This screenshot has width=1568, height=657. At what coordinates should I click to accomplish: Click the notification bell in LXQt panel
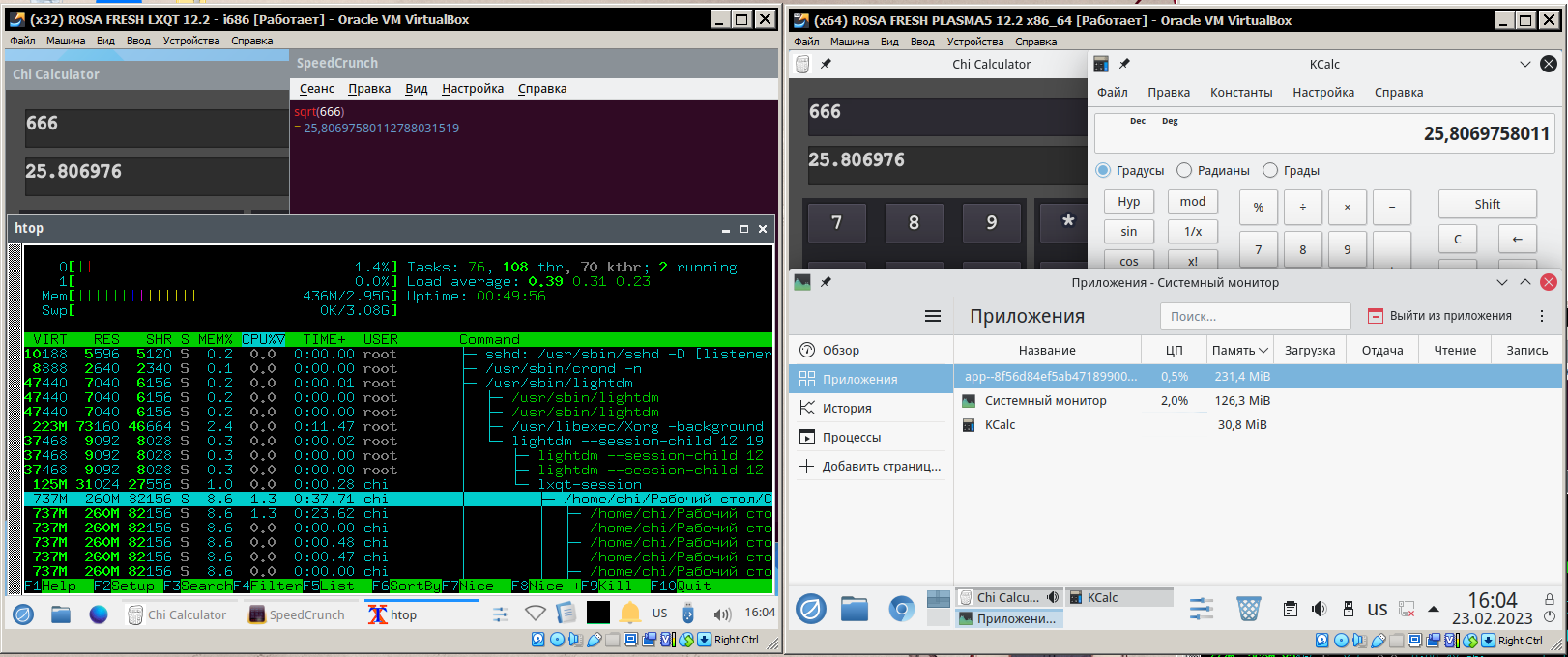click(630, 614)
